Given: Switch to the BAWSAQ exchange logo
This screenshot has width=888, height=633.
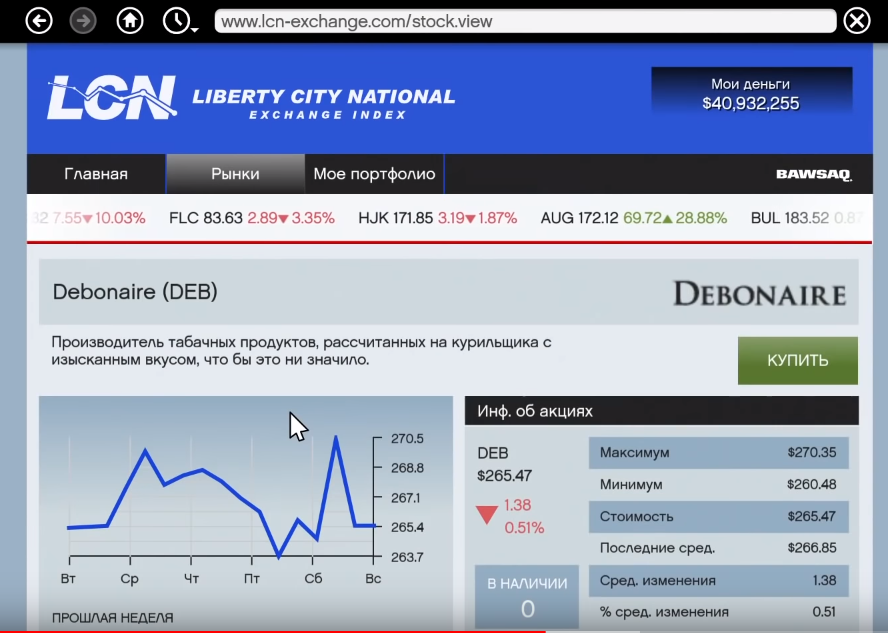Looking at the screenshot, I should click(x=813, y=174).
